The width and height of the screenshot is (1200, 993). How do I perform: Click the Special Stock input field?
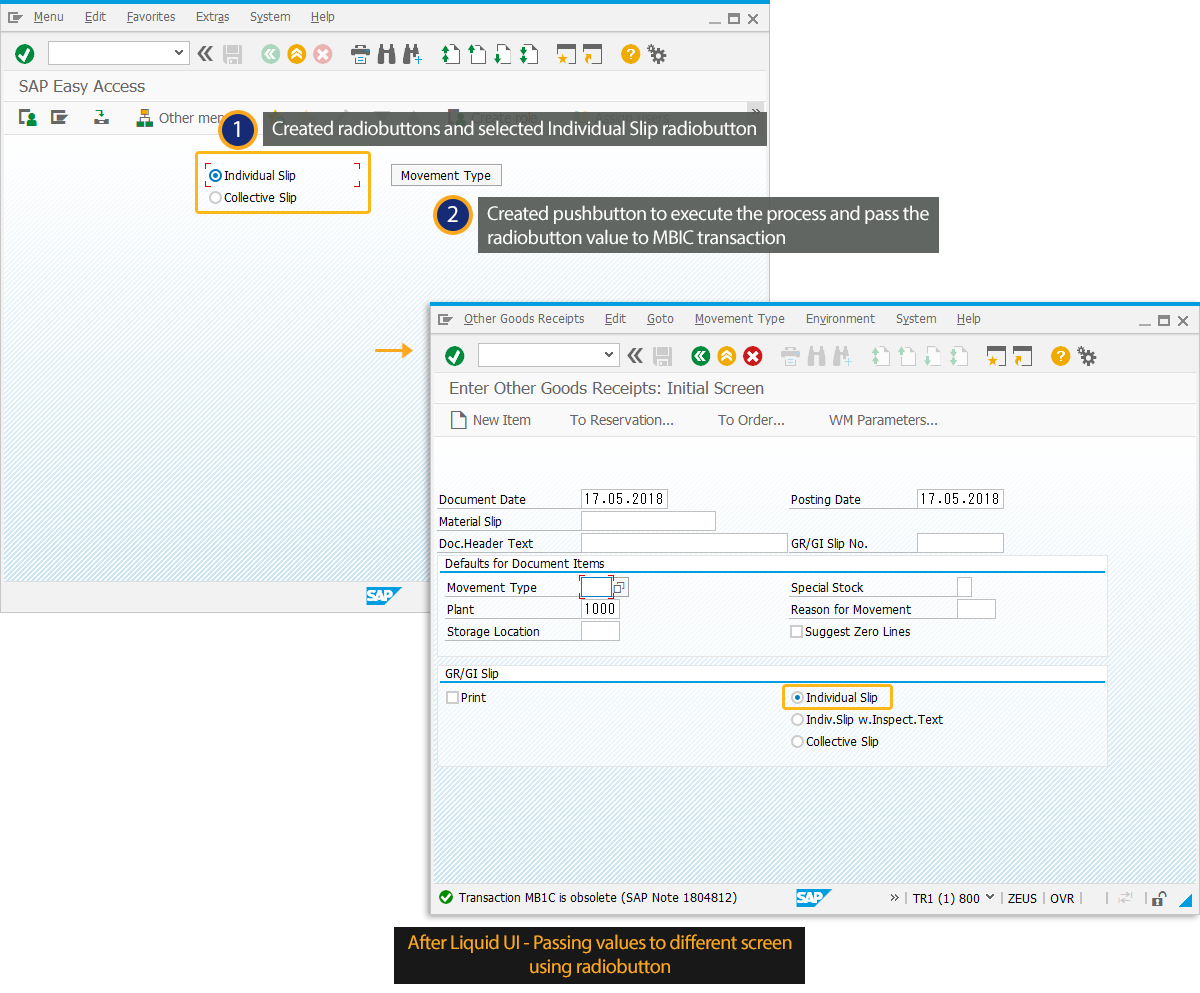(x=964, y=587)
